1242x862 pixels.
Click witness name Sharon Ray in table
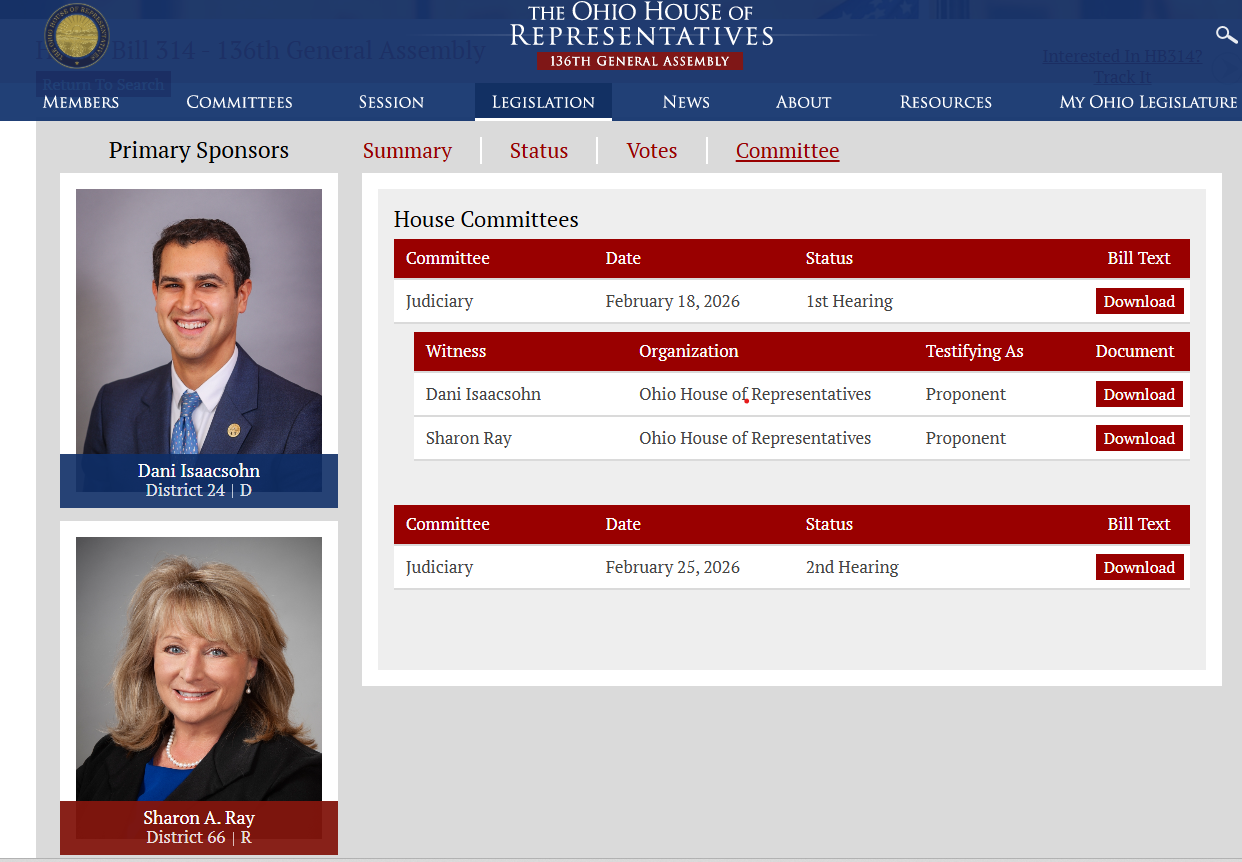click(468, 438)
